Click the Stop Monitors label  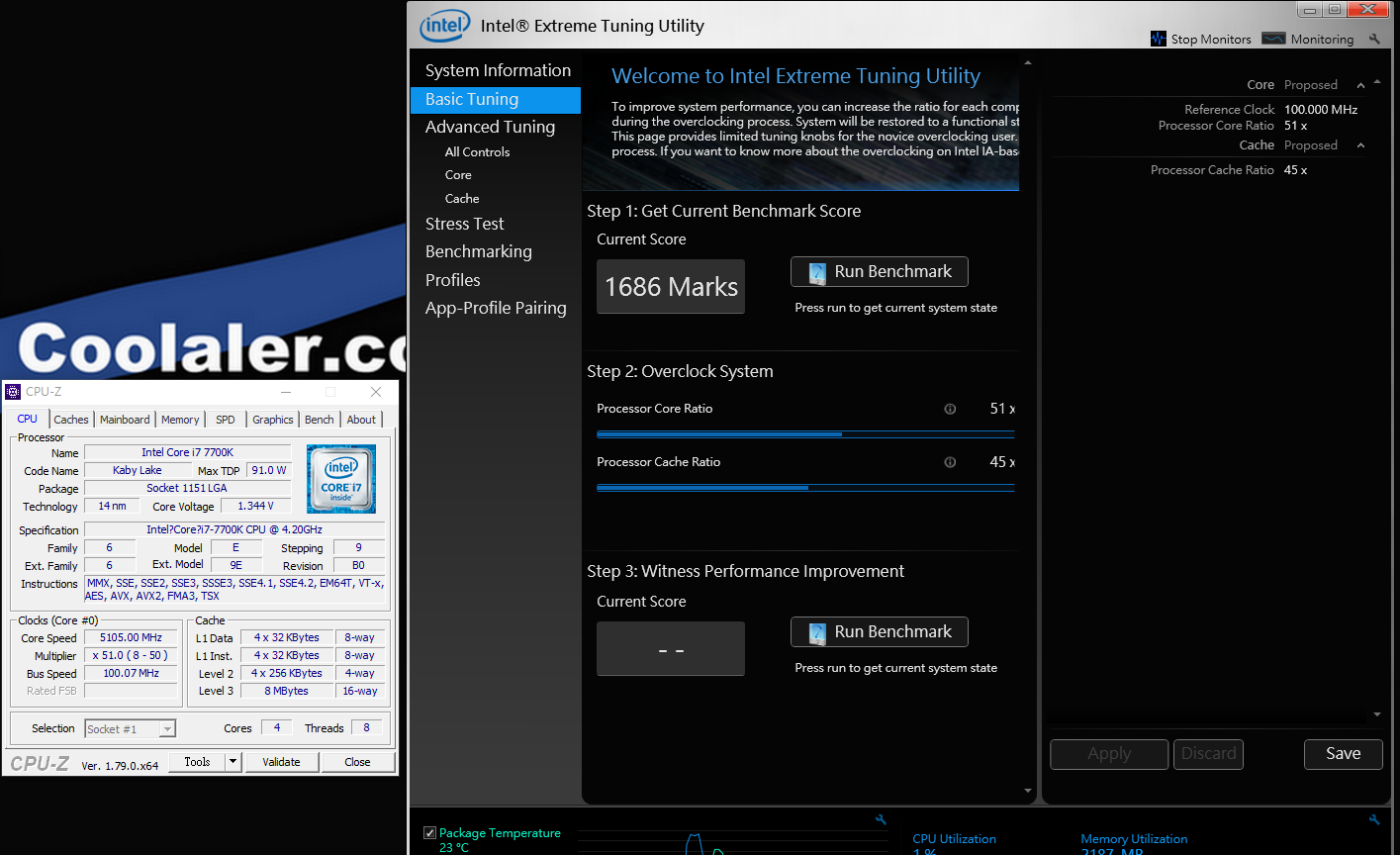1211,40
